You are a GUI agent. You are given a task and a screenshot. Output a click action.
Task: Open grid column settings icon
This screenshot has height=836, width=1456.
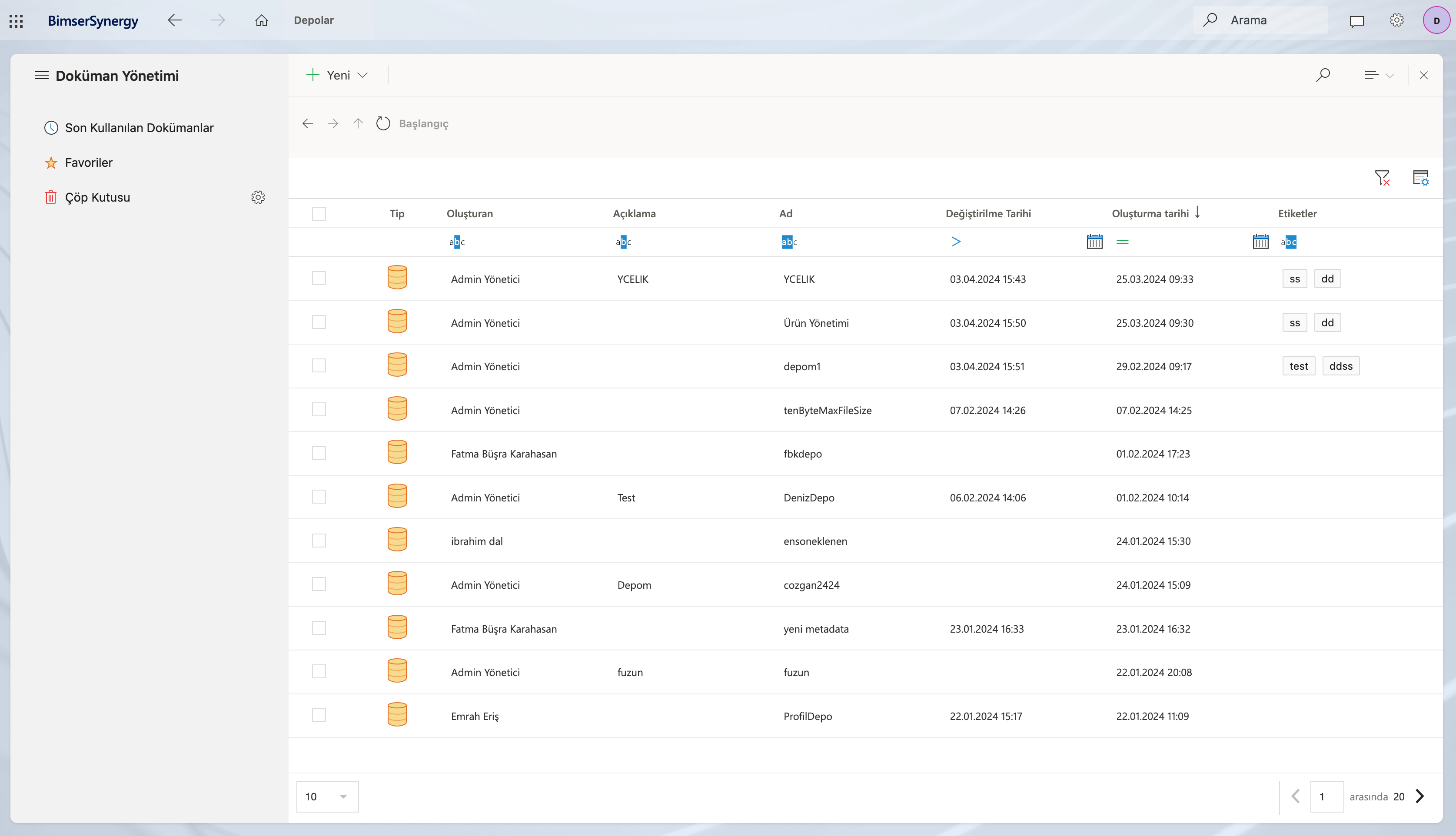pos(1420,178)
